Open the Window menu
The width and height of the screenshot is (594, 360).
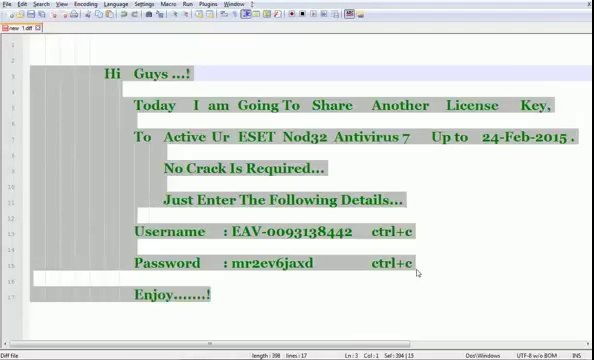(234, 4)
